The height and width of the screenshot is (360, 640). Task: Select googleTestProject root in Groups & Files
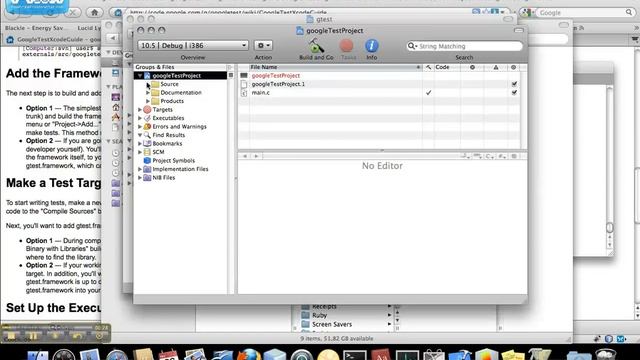(x=176, y=76)
